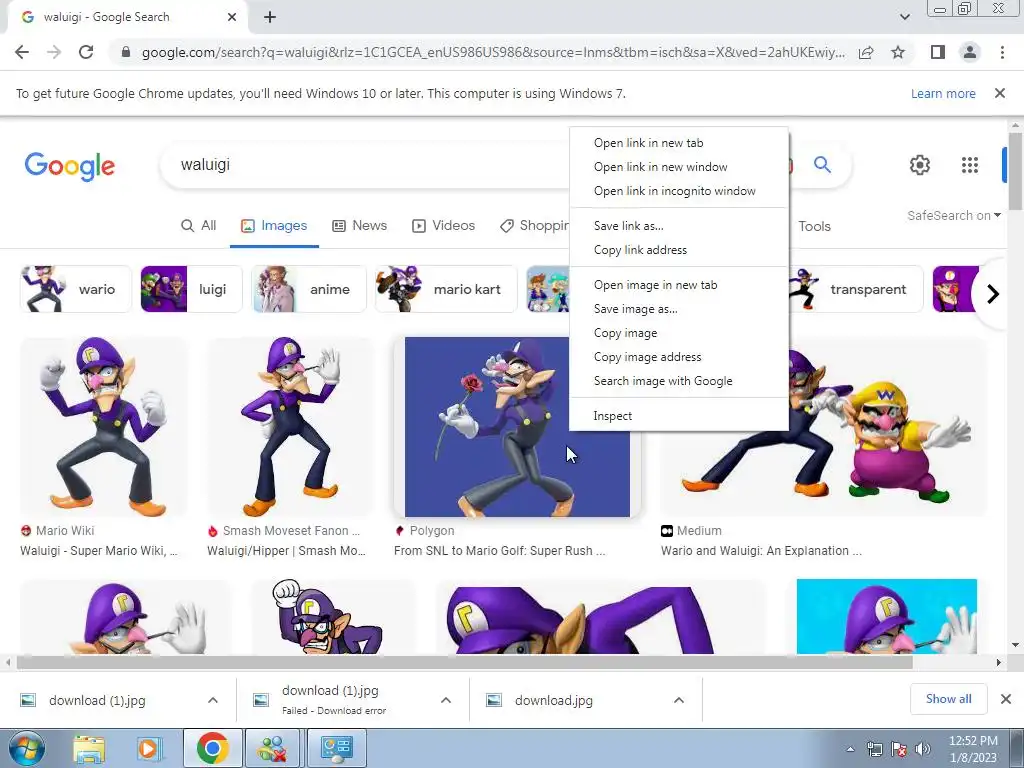The image size is (1024, 768).
Task: Open a new tab with the plus icon
Action: 270,18
